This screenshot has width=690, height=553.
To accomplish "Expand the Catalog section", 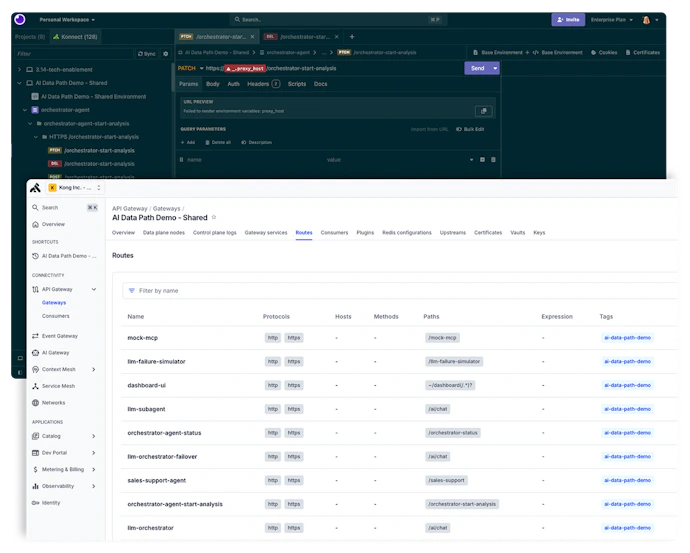I will tap(94, 436).
